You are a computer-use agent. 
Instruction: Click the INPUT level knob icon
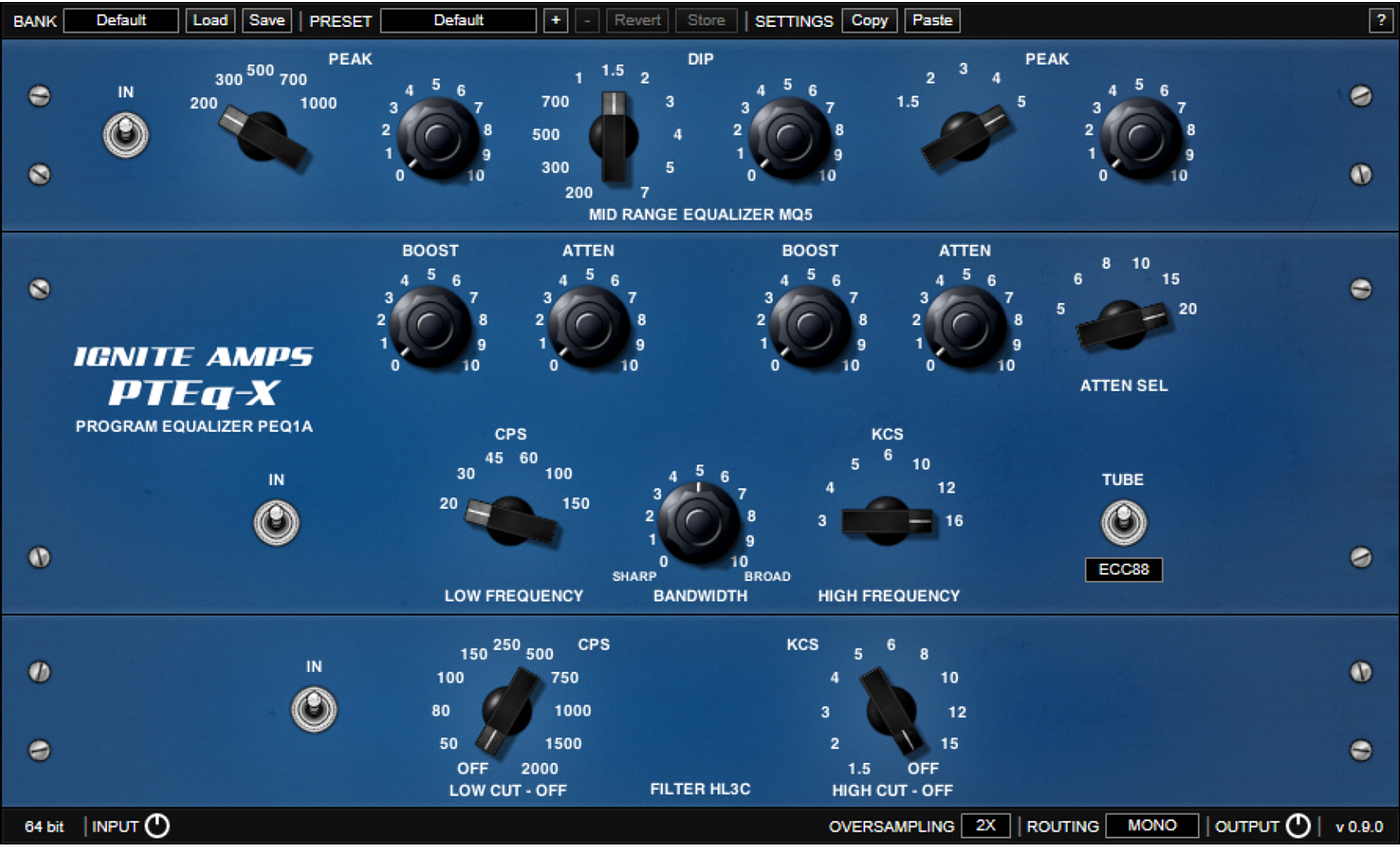click(x=158, y=826)
